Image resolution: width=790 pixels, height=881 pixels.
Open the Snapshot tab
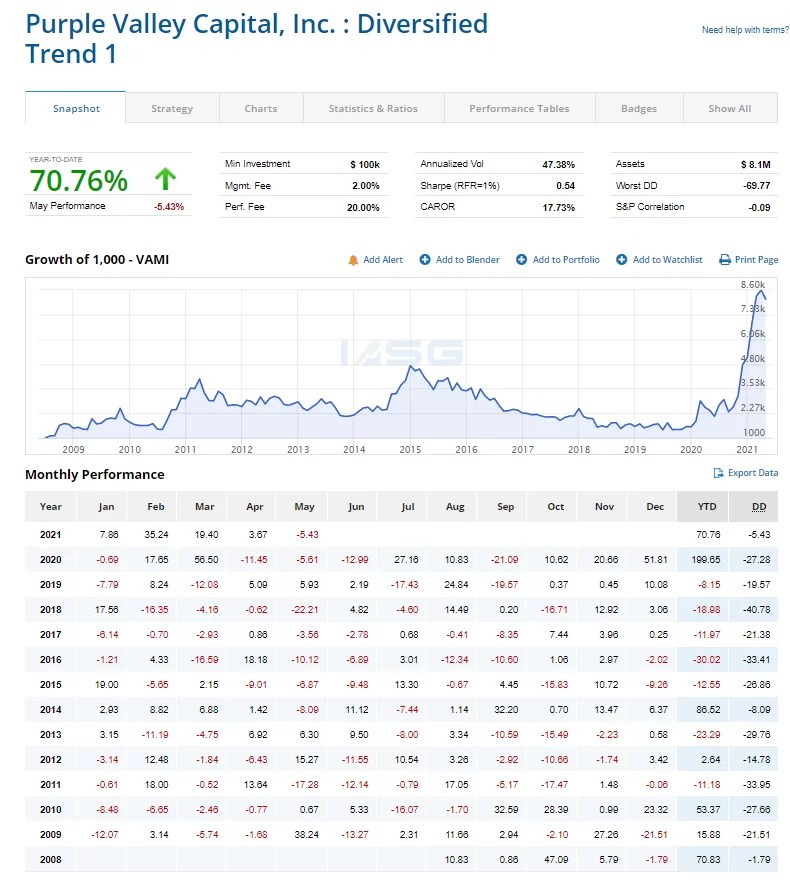[76, 108]
